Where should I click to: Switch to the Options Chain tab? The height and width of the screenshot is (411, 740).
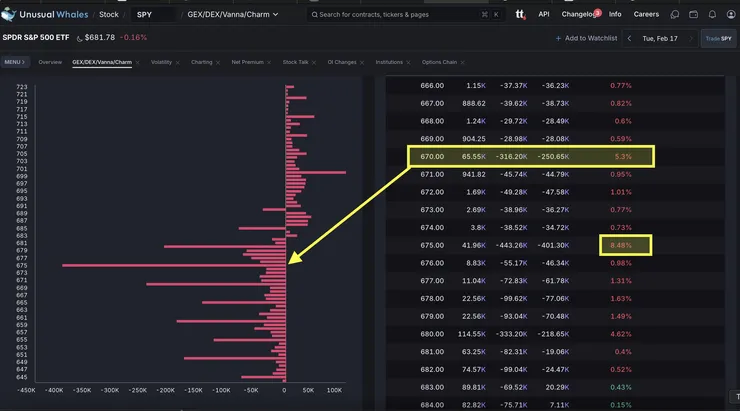tap(439, 62)
